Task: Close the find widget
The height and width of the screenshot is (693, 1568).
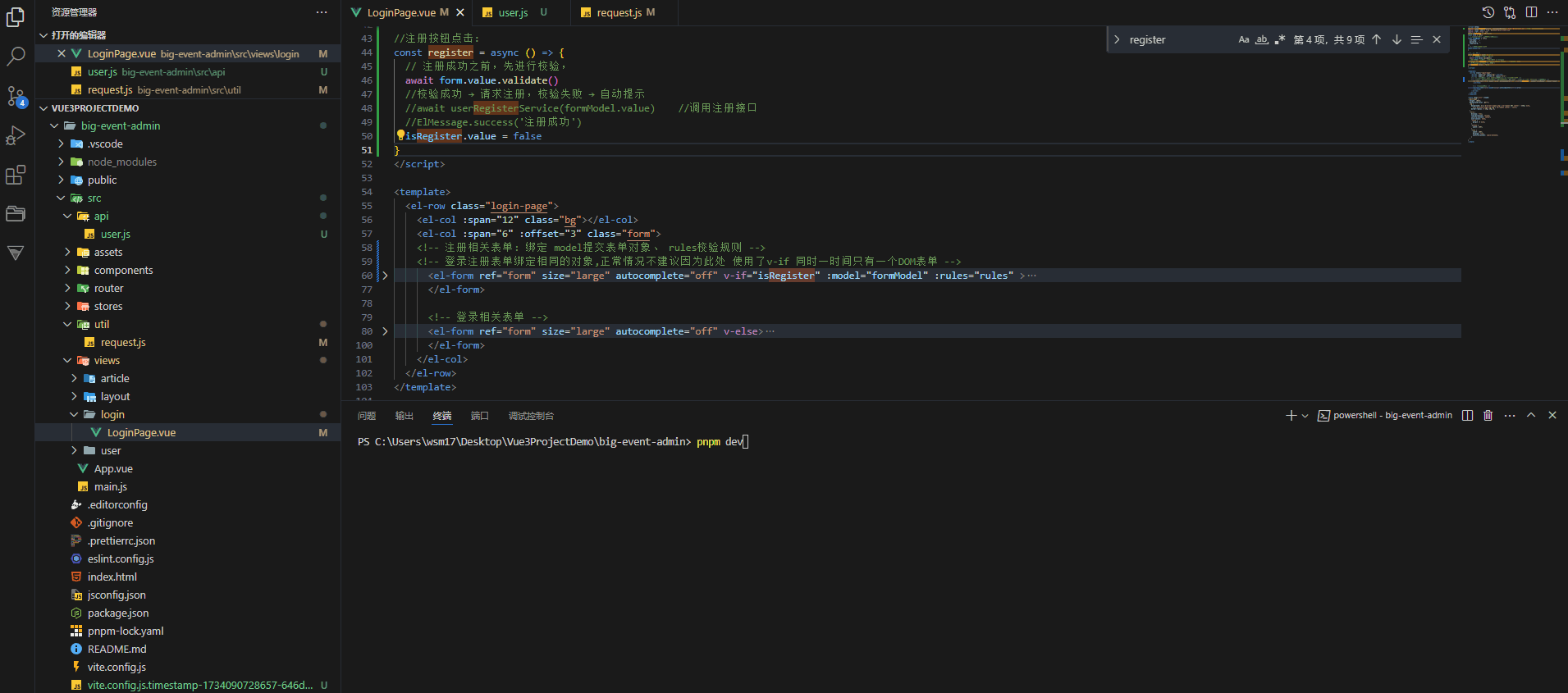Action: click(1437, 39)
